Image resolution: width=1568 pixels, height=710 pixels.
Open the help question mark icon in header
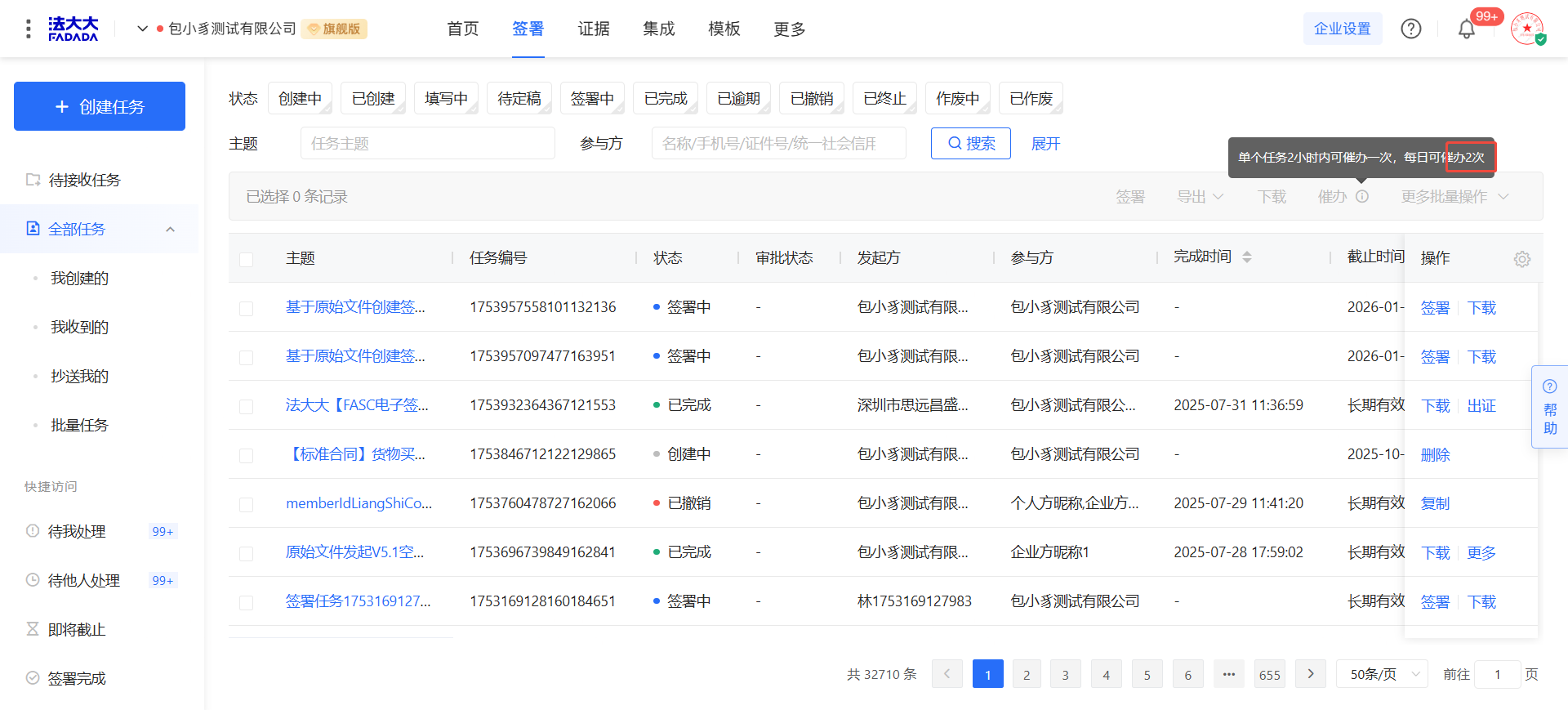pos(1411,29)
